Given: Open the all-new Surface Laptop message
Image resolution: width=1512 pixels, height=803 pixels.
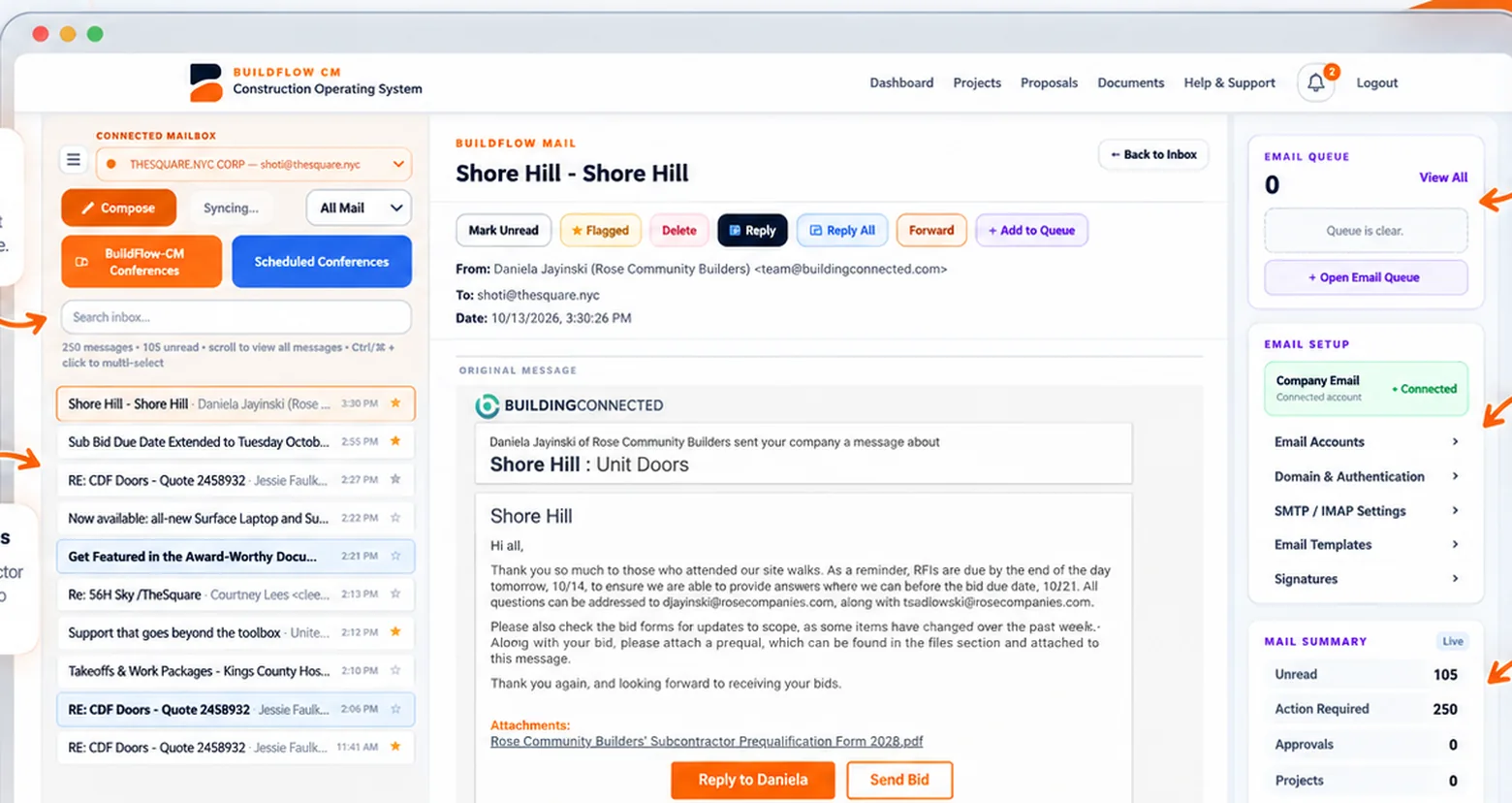Looking at the screenshot, I should pos(236,518).
